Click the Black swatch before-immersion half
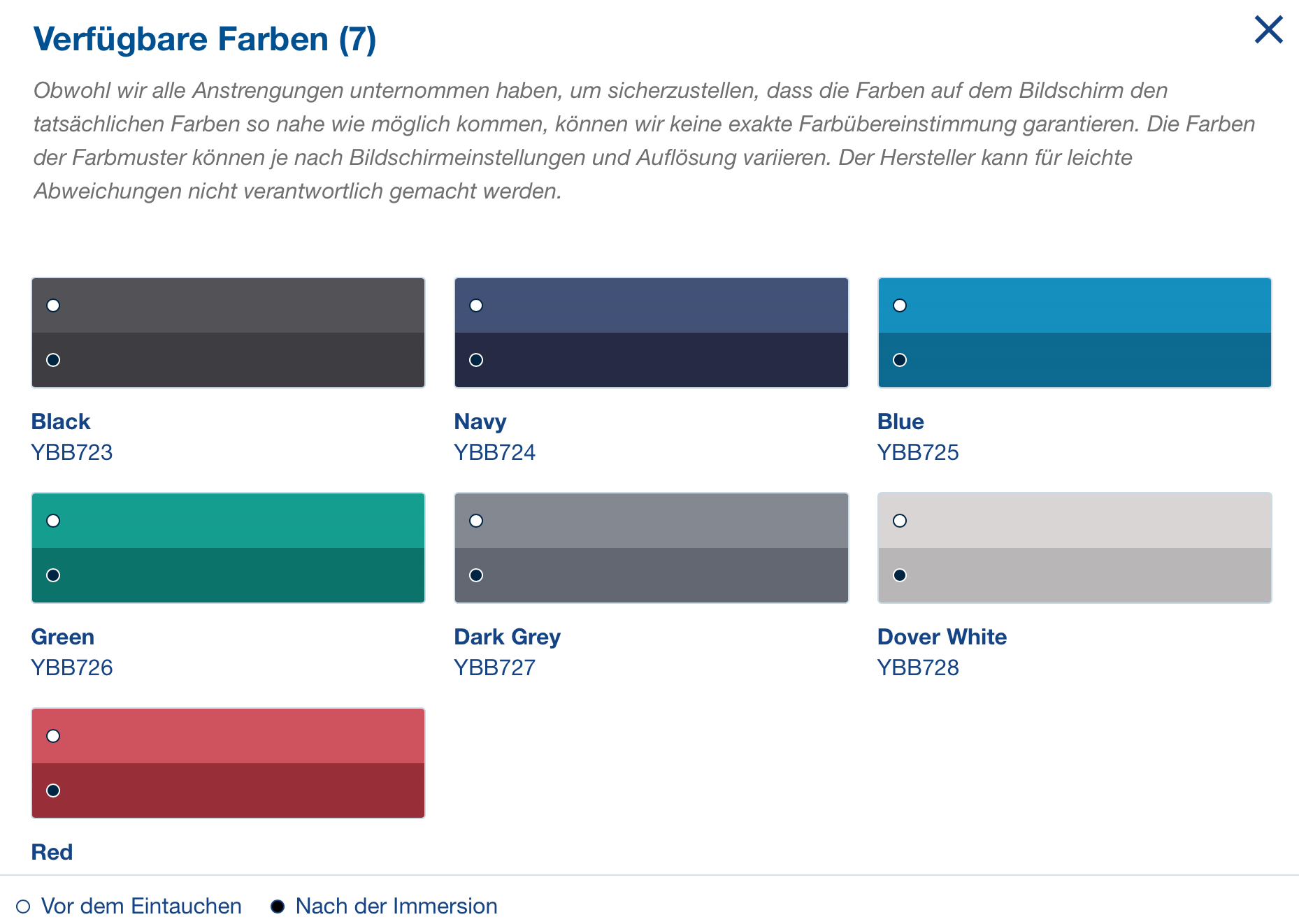Screen dimensions: 1299x924 coord(228,305)
